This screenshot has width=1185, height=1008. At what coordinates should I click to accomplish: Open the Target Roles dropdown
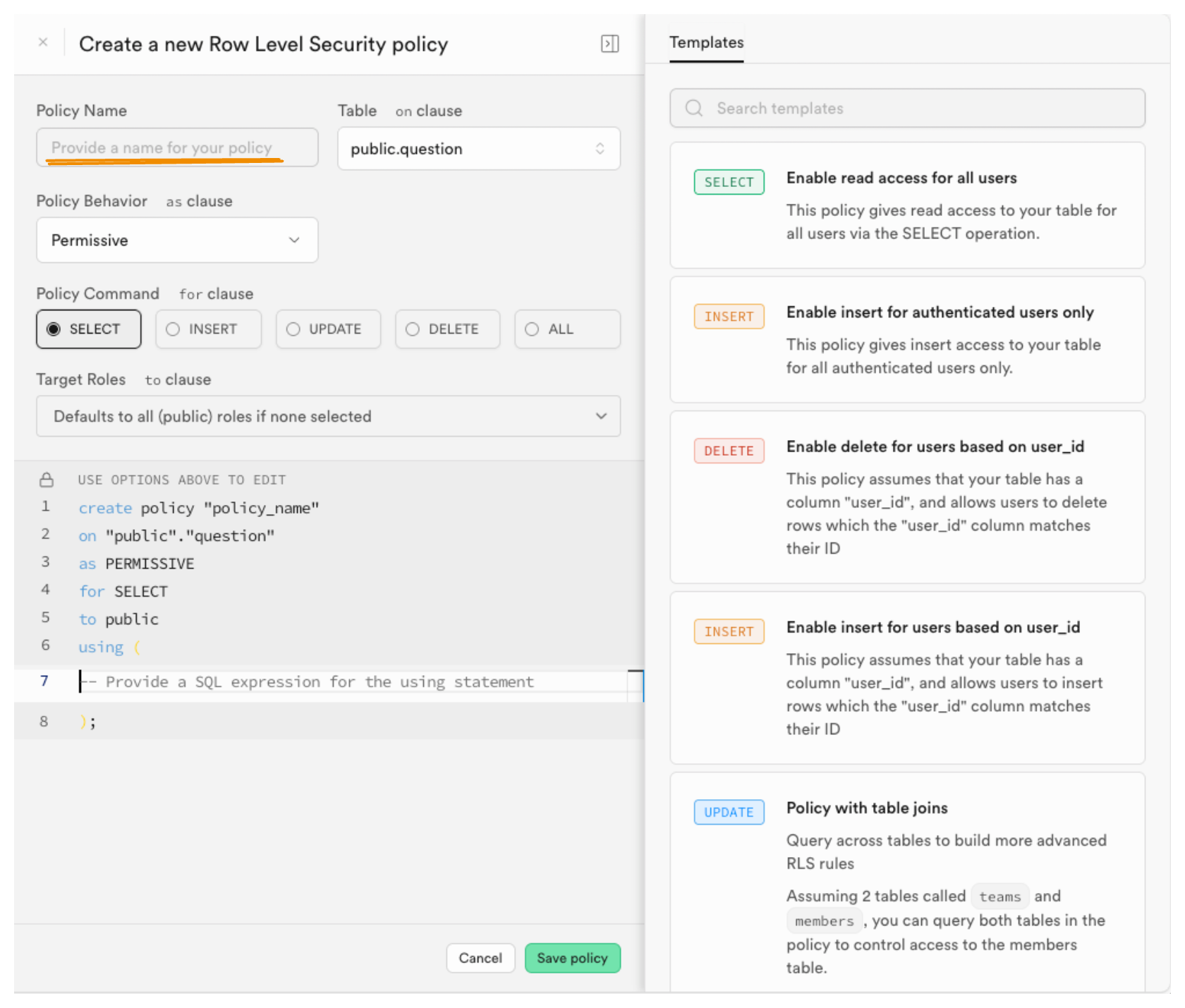tap(328, 416)
